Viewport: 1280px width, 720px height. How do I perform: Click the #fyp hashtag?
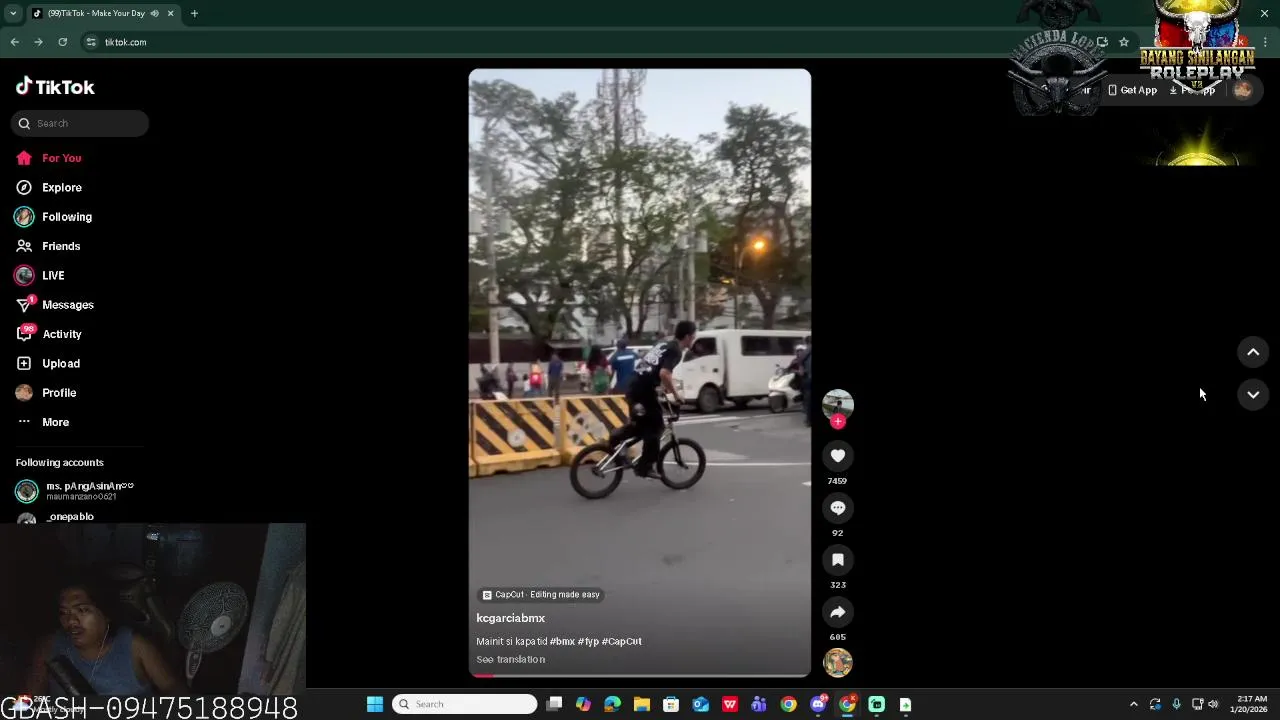click(588, 641)
